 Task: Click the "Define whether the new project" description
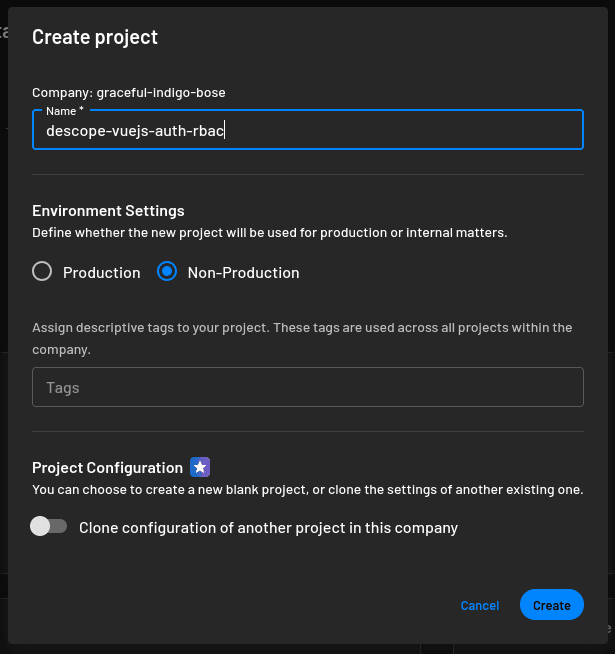tap(270, 232)
